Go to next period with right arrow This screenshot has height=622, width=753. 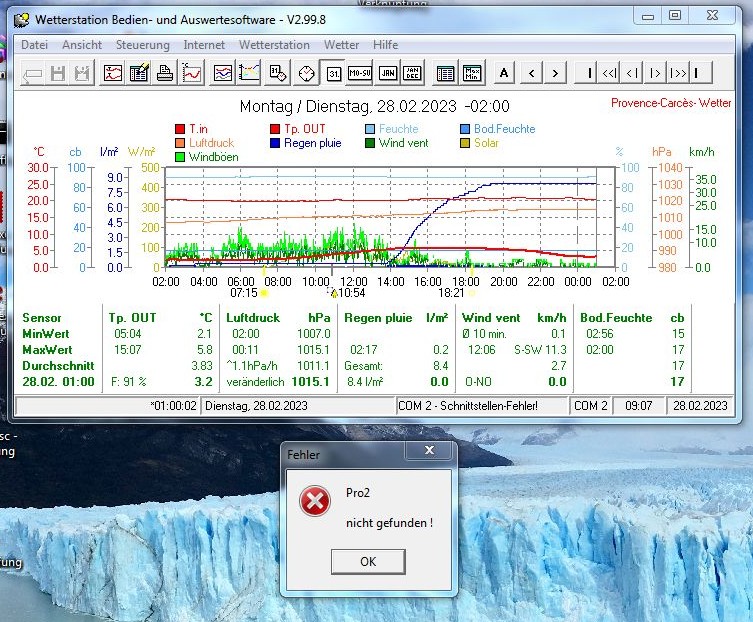point(556,73)
